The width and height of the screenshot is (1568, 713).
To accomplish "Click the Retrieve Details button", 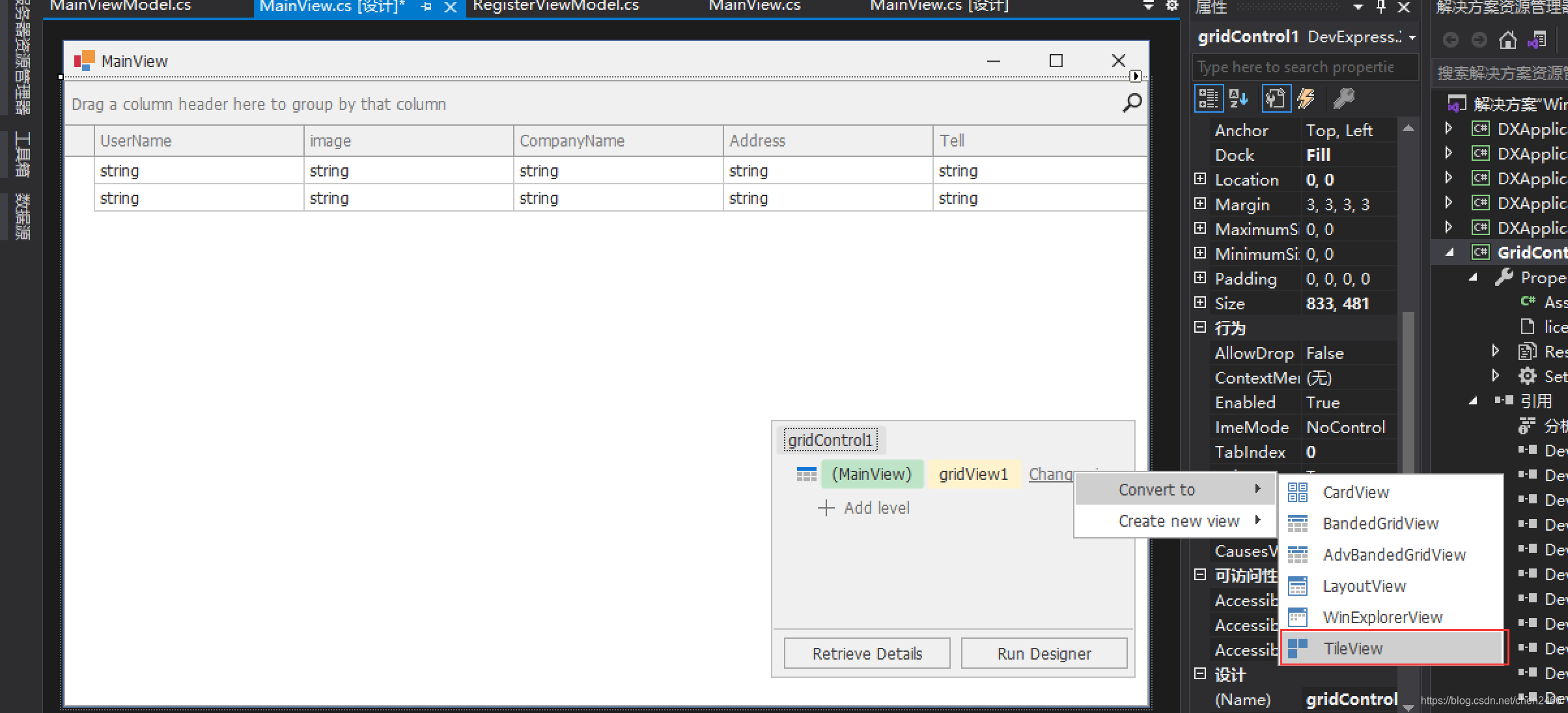I will [x=867, y=653].
